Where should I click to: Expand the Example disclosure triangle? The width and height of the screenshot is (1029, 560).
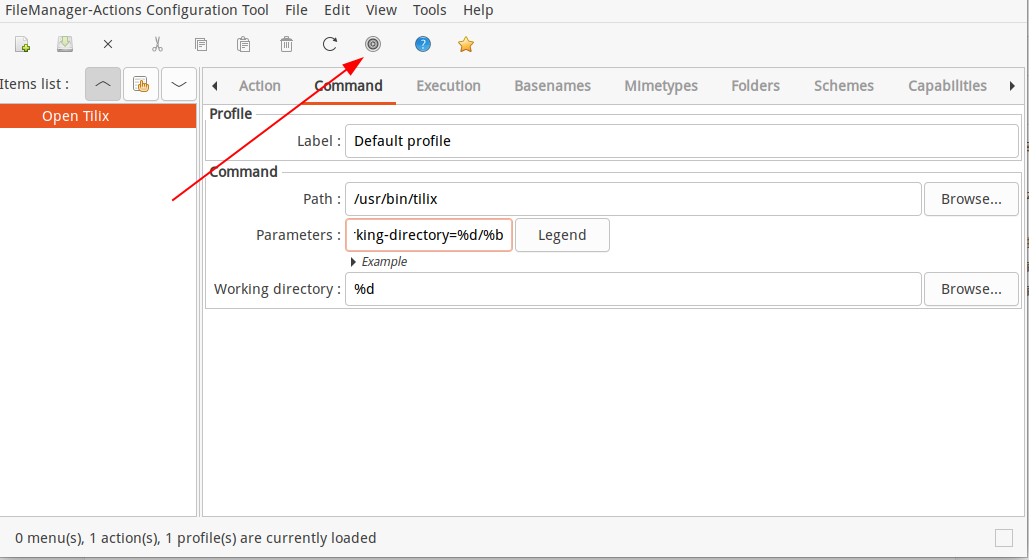[x=353, y=262]
